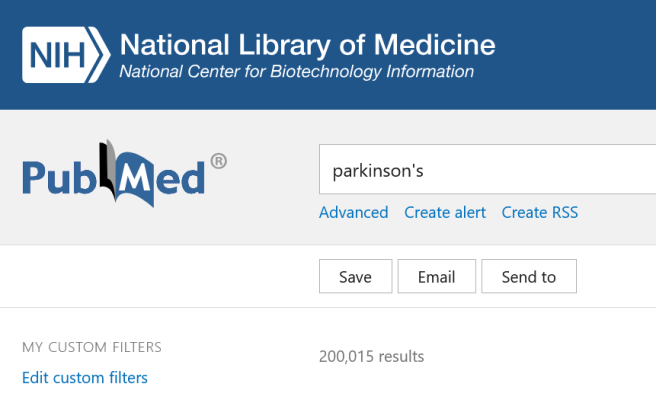Click the NIH logo's arrow chevron
This screenshot has height=403, width=656.
click(x=98, y=55)
